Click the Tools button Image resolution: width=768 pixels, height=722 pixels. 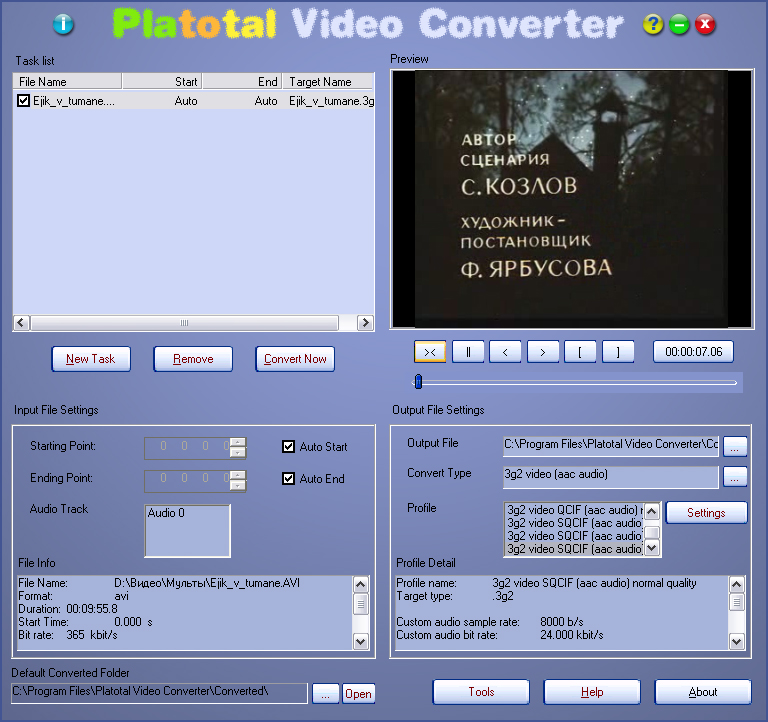(481, 692)
